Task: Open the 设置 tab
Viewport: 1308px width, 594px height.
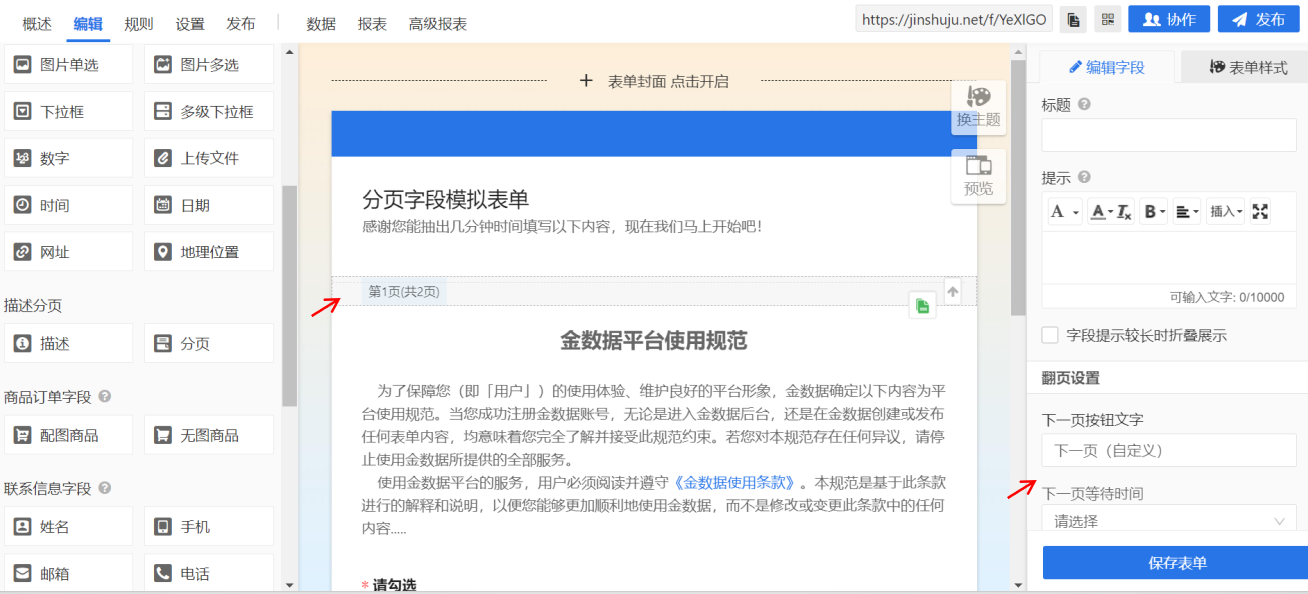Action: tap(190, 23)
